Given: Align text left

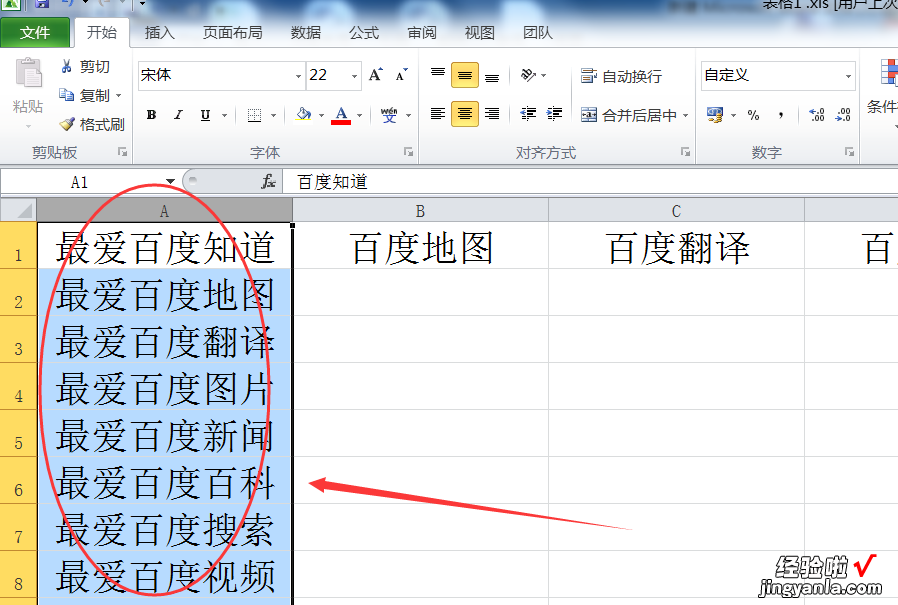Looking at the screenshot, I should click(438, 113).
